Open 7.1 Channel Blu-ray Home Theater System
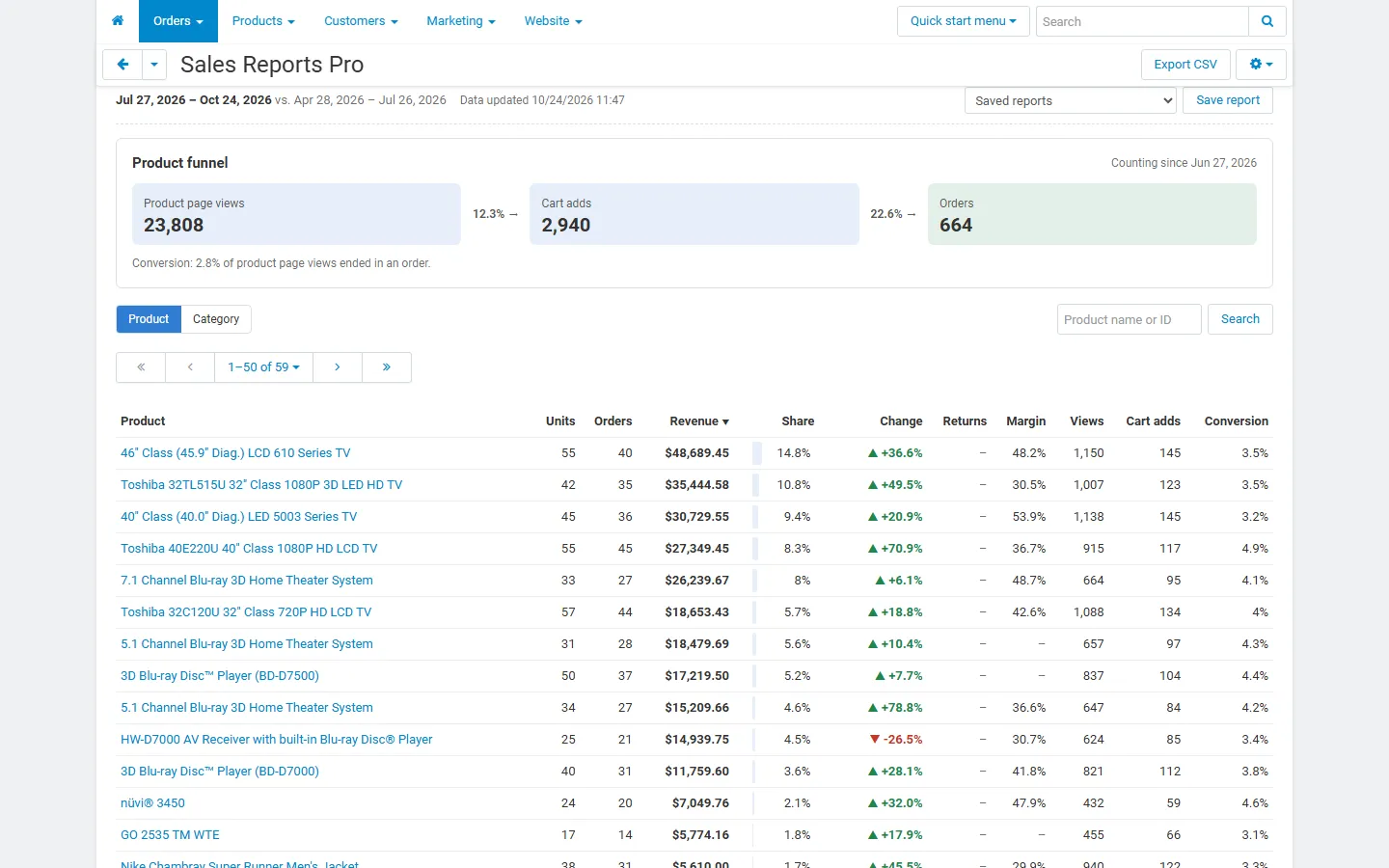Screen dimensions: 1389x868 coord(247,581)
